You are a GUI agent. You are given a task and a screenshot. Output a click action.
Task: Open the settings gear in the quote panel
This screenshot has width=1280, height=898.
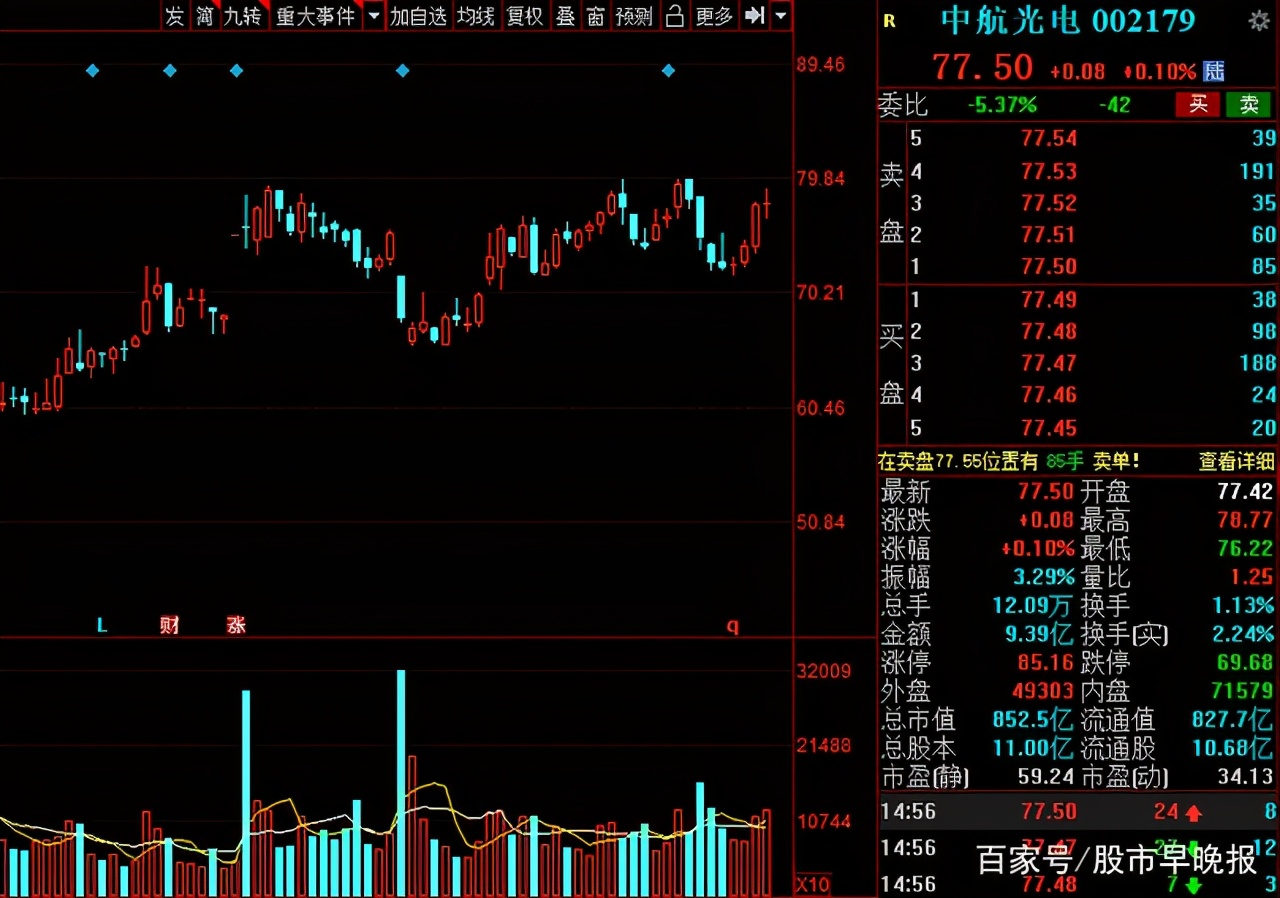pos(1259,21)
